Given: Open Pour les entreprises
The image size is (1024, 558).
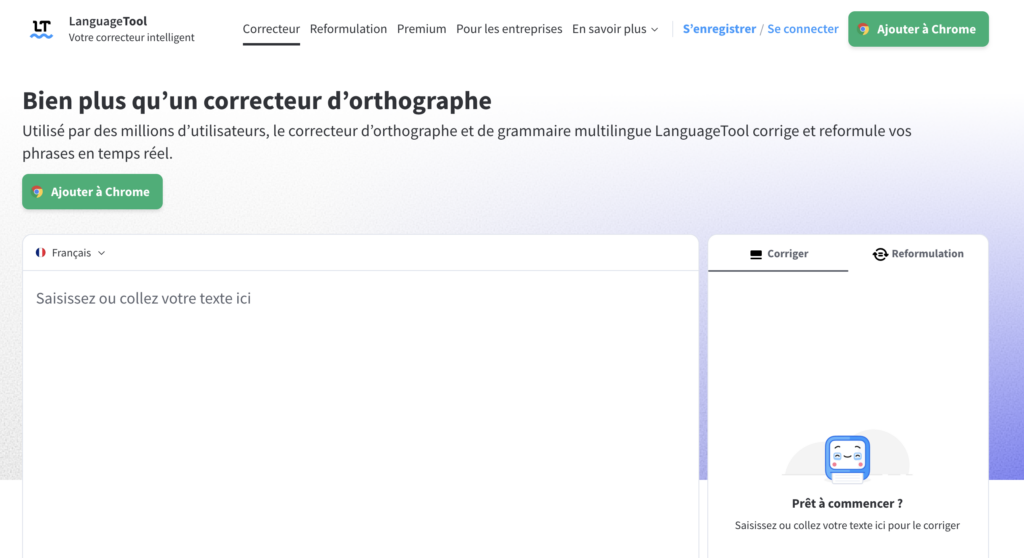Looking at the screenshot, I should tap(509, 29).
